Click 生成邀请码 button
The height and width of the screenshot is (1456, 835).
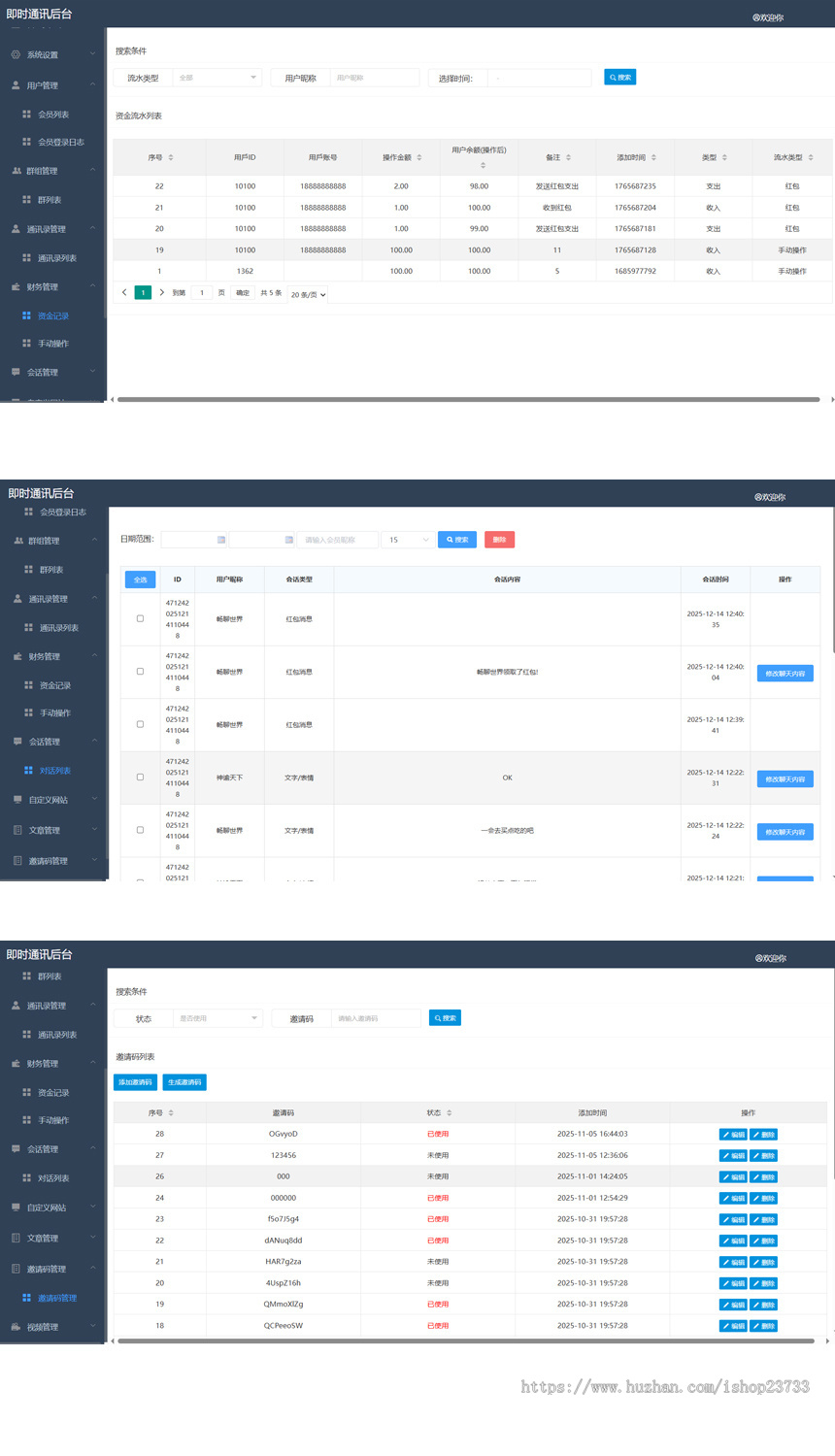coord(184,1082)
